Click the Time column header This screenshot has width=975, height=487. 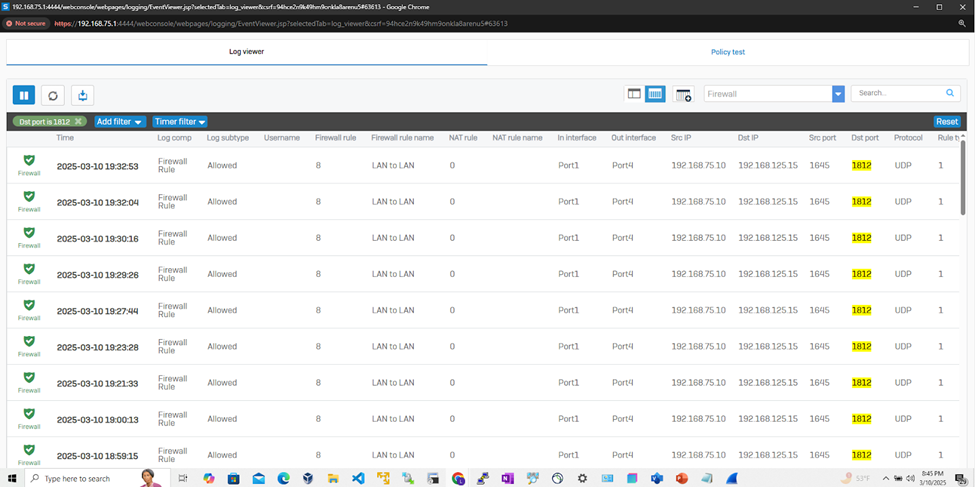(x=64, y=137)
